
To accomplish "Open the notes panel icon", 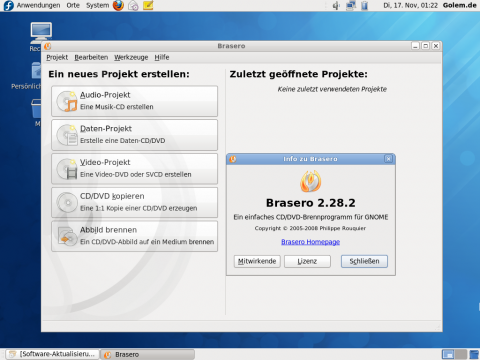I will click(148, 5).
